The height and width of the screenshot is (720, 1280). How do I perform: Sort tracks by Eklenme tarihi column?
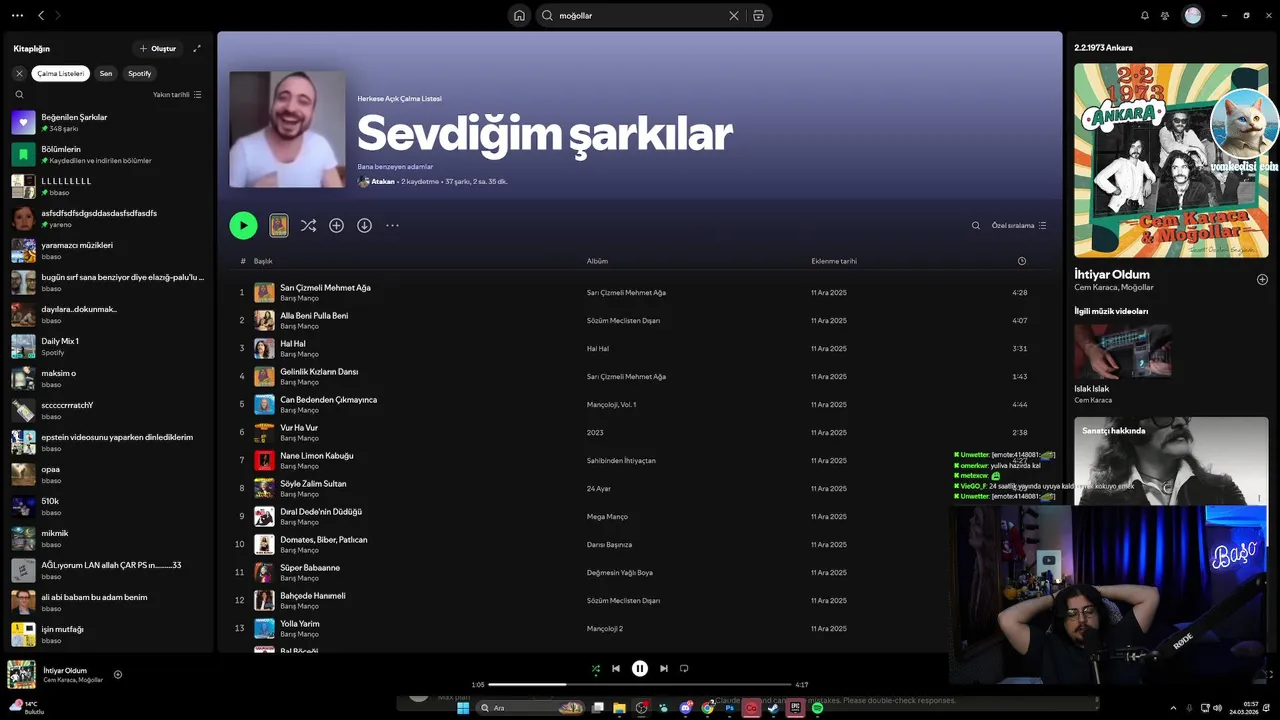834,261
